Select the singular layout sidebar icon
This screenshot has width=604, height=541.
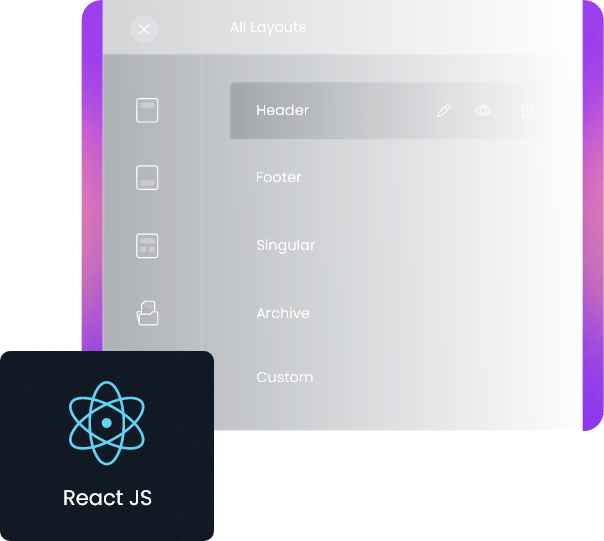[147, 246]
